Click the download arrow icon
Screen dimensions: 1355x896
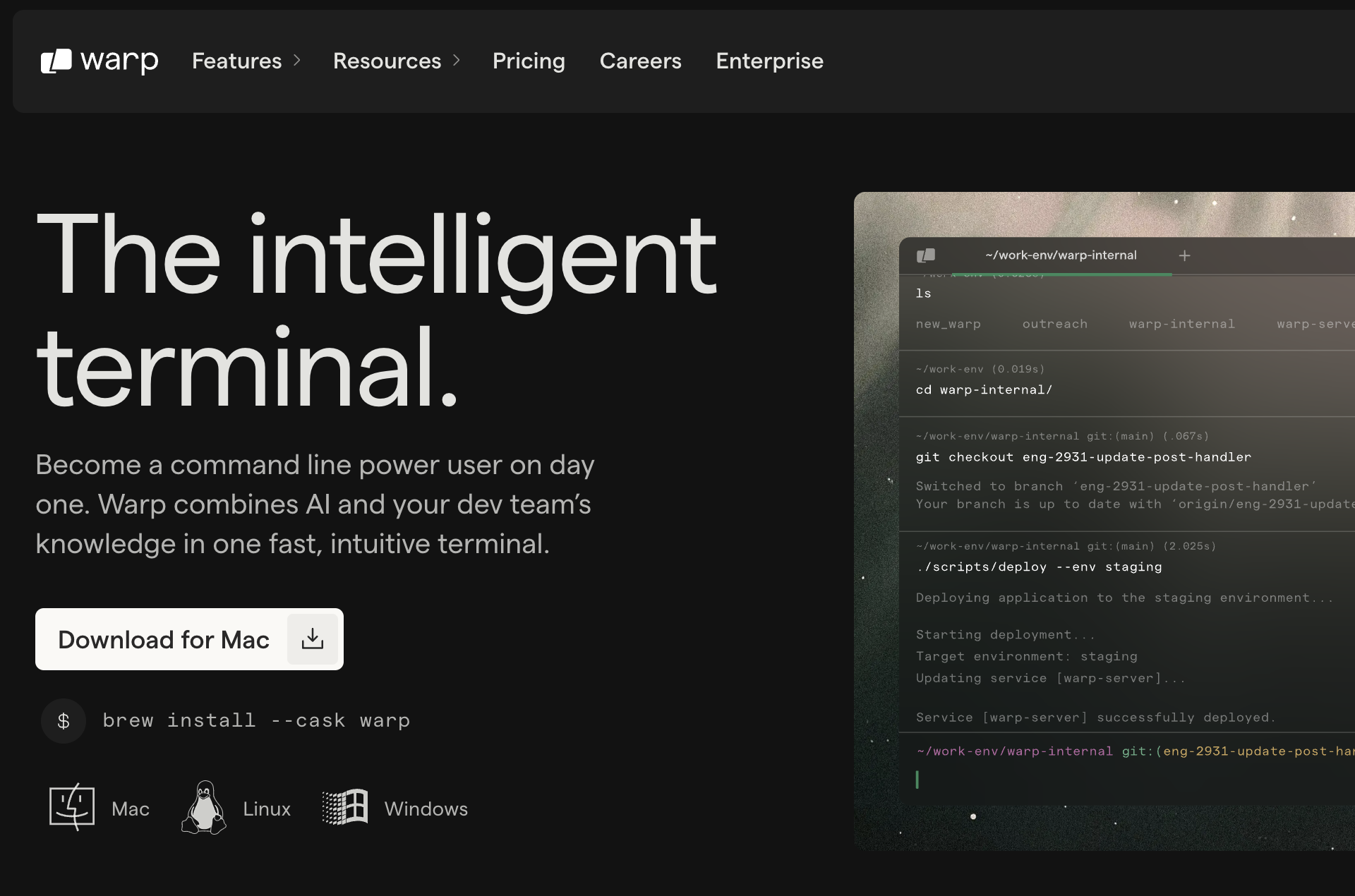pos(313,639)
